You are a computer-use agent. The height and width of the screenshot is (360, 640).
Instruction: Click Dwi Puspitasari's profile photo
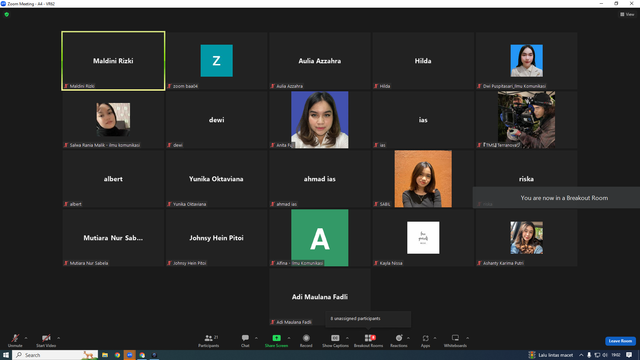(x=527, y=61)
